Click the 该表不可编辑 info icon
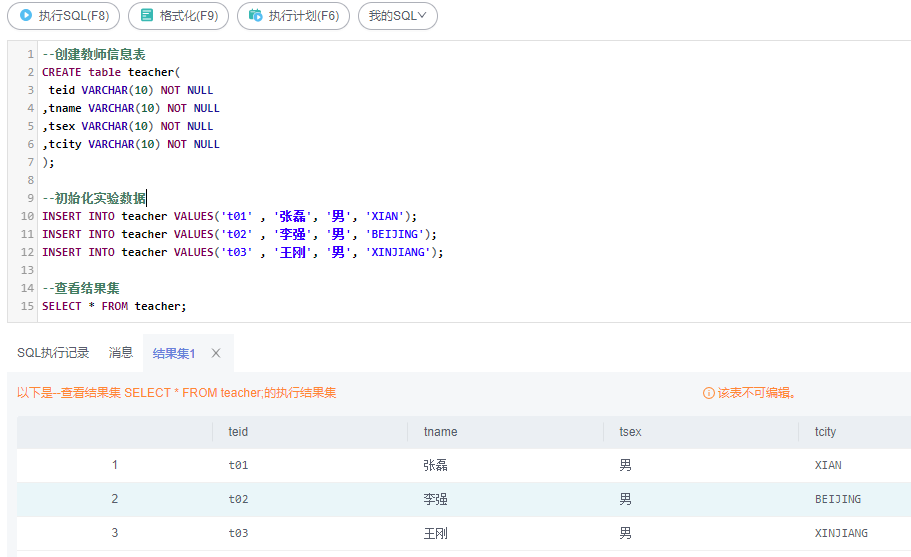911x557 pixels. coord(709,393)
